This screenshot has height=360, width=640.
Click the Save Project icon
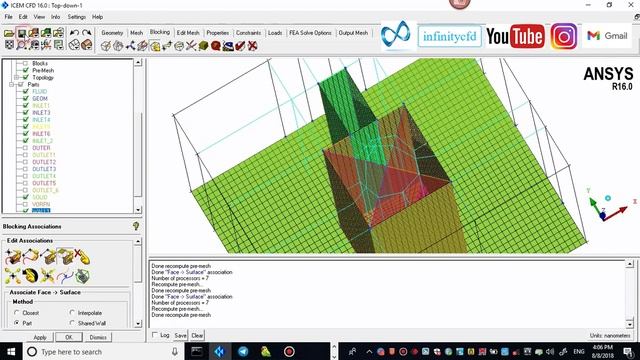coord(22,33)
